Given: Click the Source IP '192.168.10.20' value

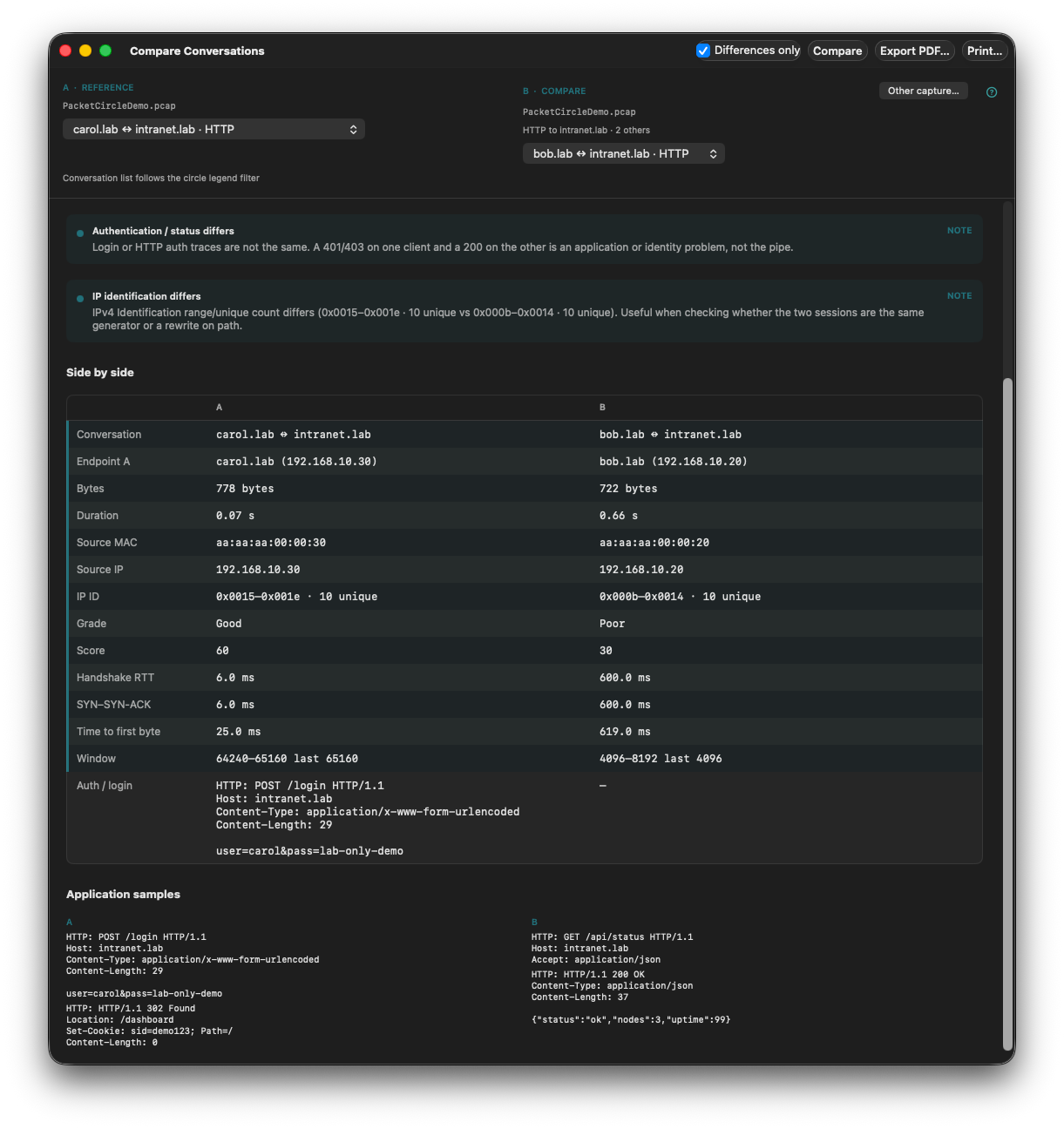Looking at the screenshot, I should click(641, 570).
